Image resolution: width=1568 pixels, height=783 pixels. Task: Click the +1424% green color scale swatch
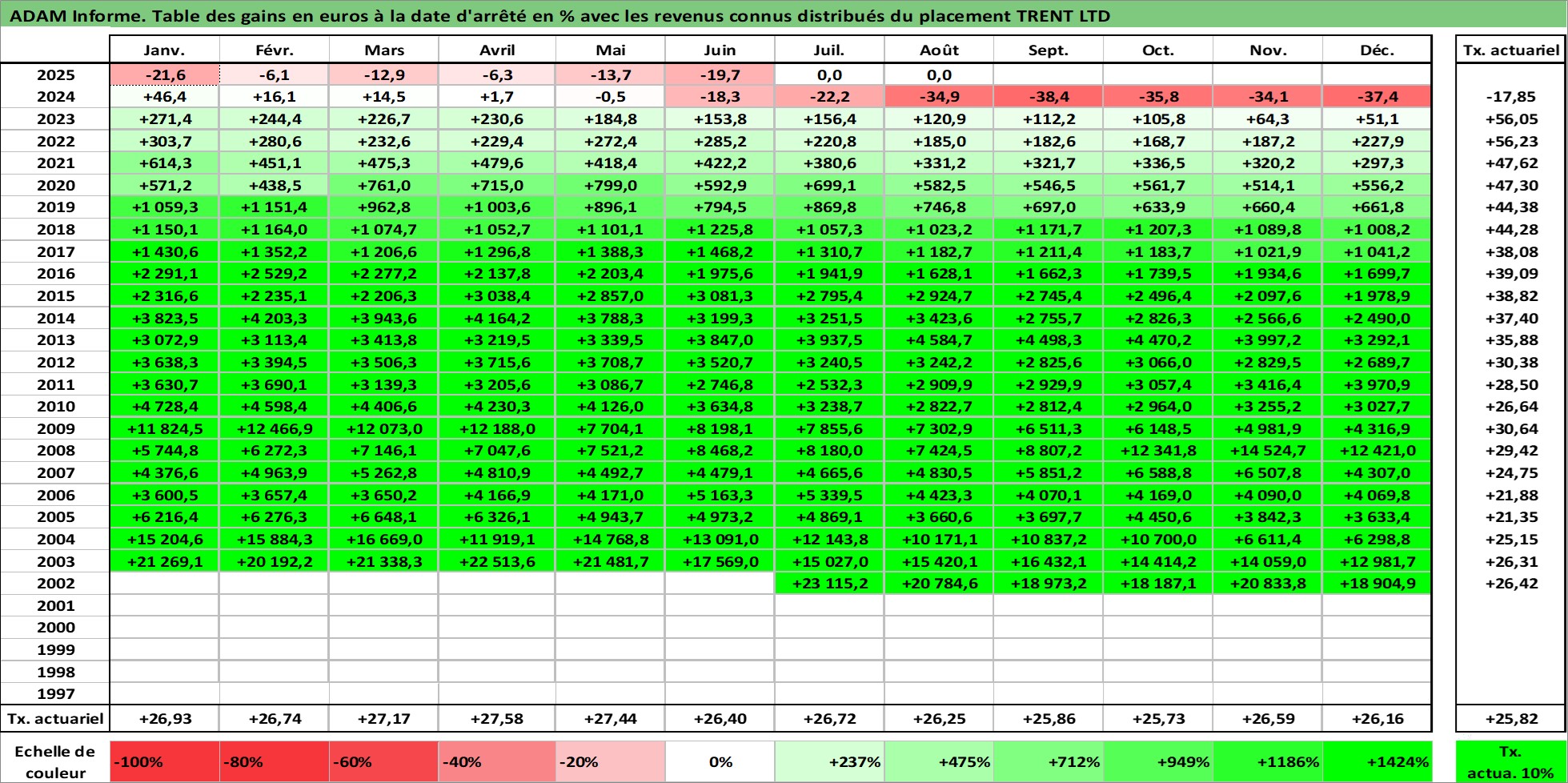pos(1377,762)
